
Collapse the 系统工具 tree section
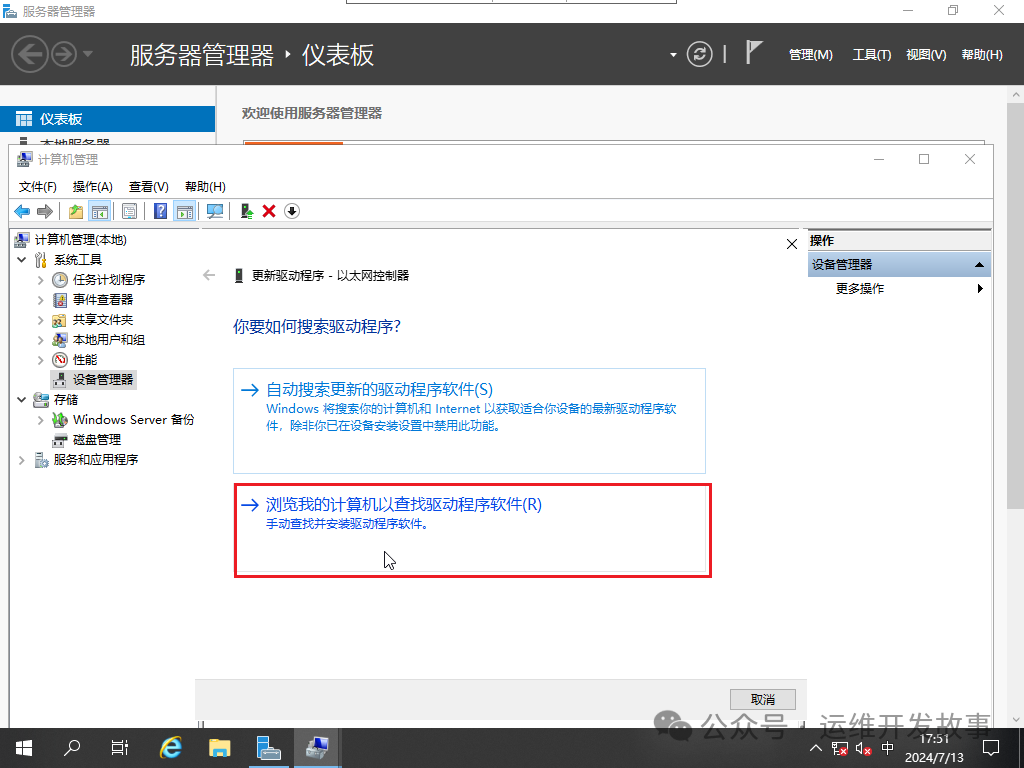pyautogui.click(x=22, y=259)
